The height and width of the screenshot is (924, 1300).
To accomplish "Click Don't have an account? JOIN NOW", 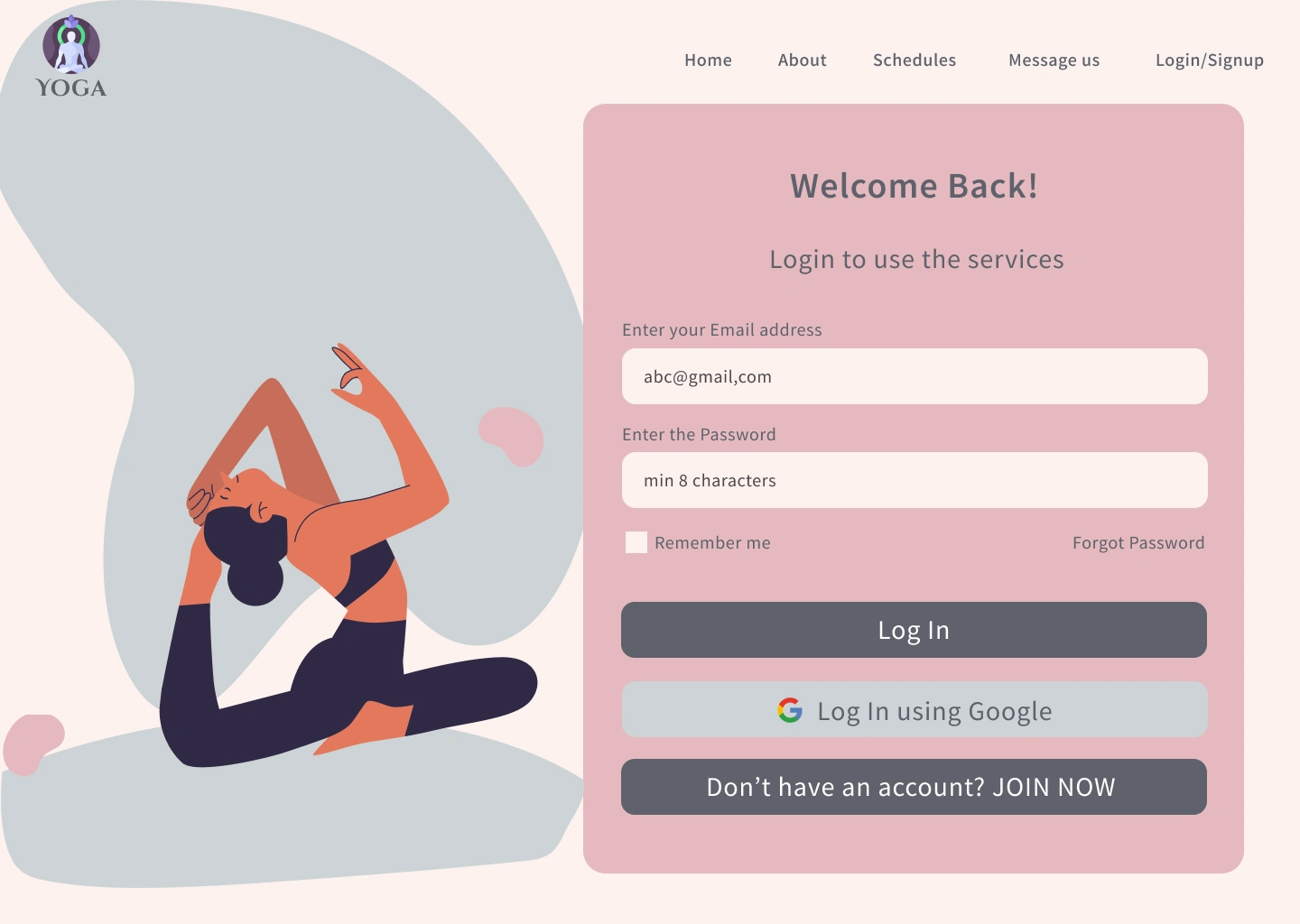I will point(914,787).
